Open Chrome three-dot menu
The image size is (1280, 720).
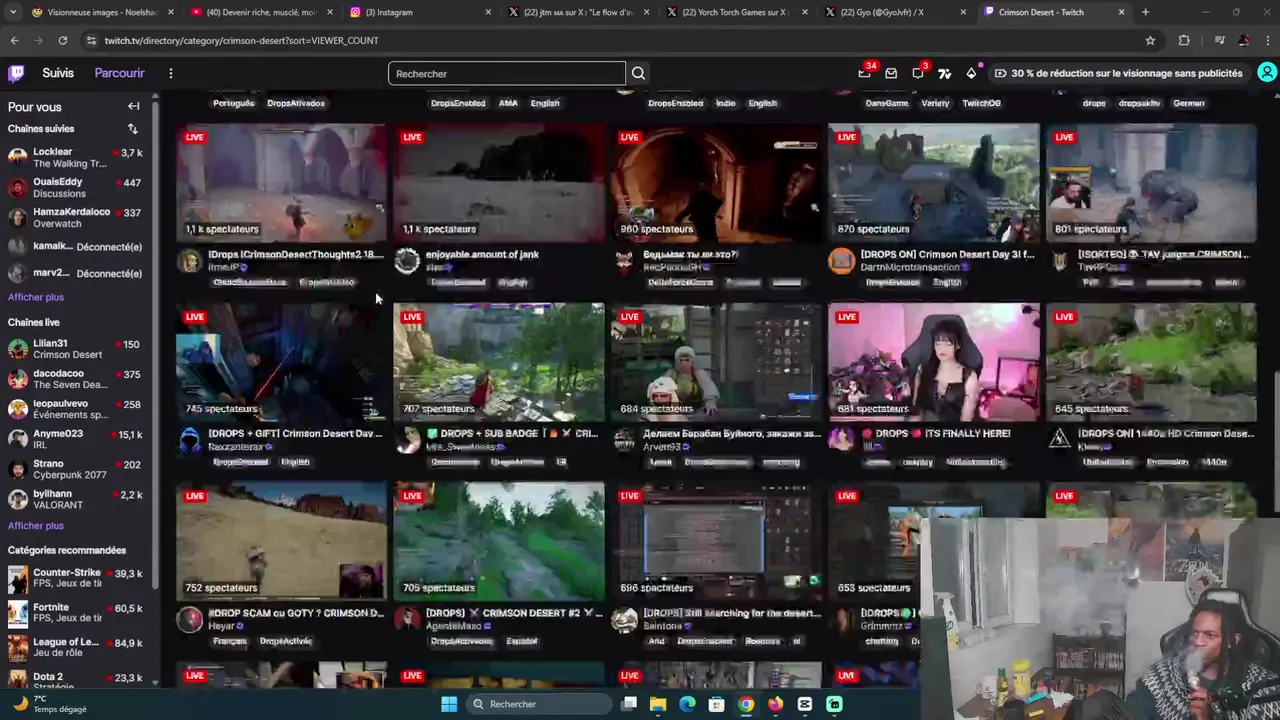(1267, 40)
